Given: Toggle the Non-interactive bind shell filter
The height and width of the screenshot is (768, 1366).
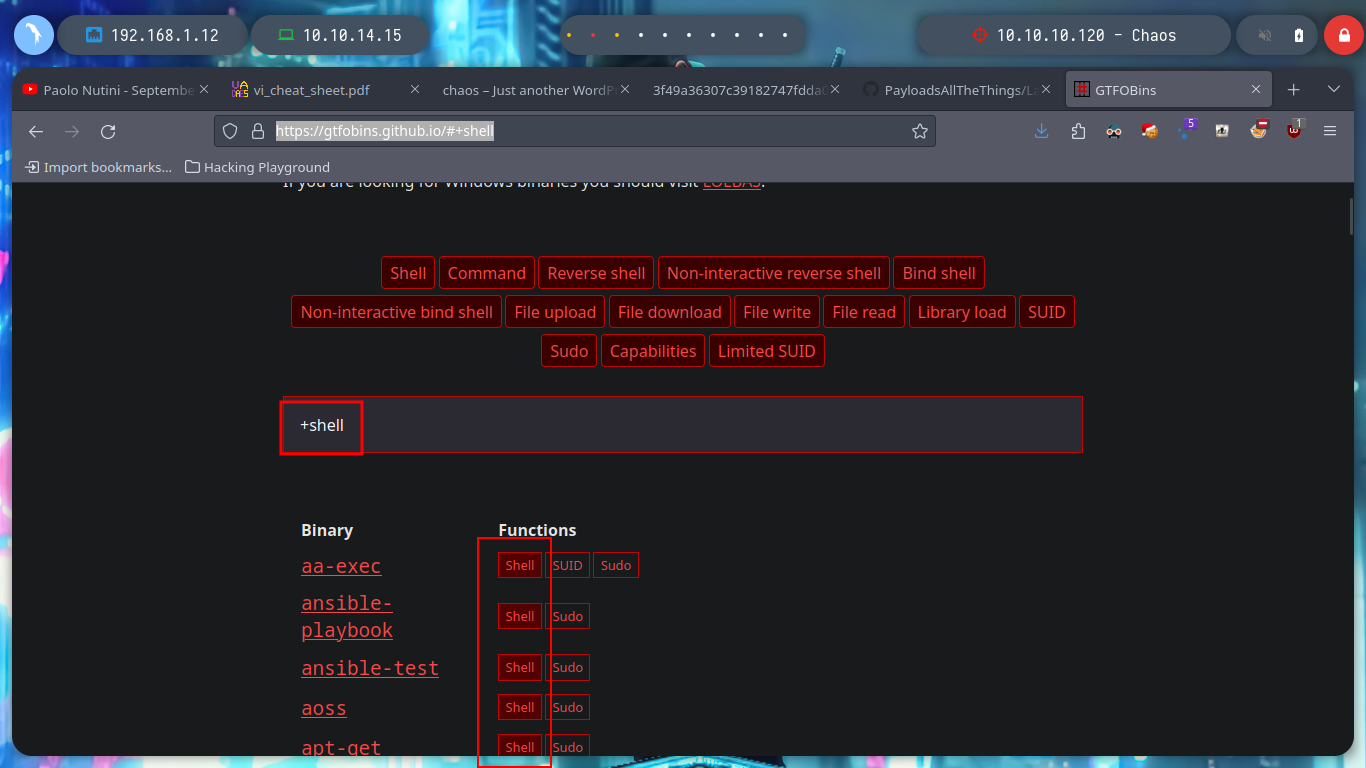Looking at the screenshot, I should tap(396, 312).
